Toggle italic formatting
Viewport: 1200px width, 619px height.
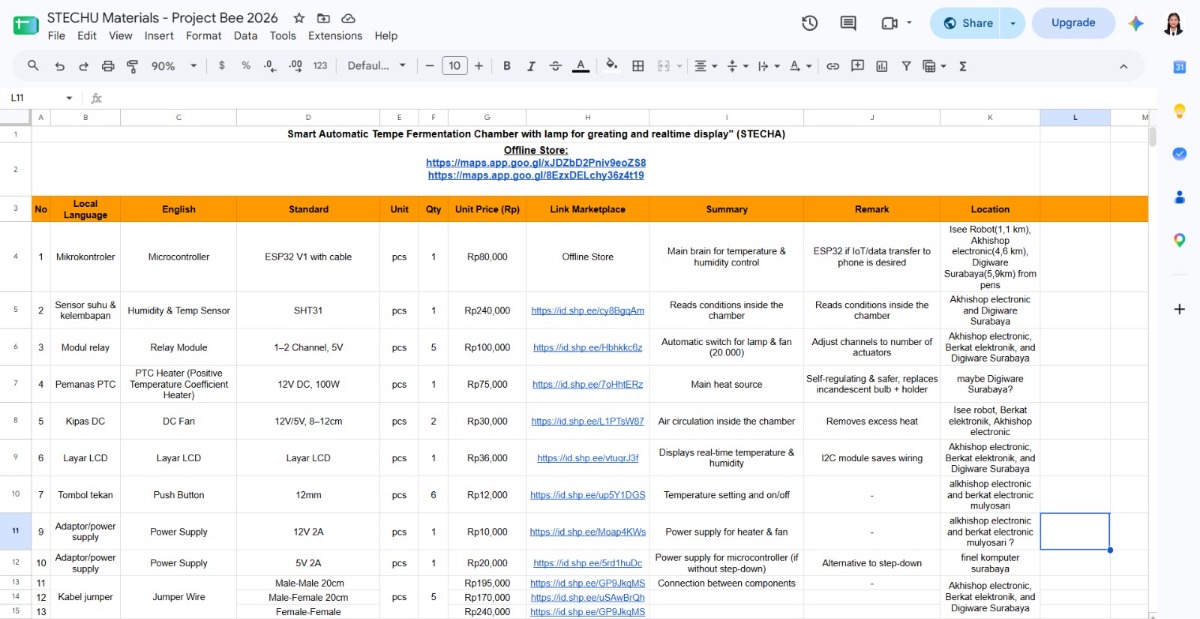point(531,66)
